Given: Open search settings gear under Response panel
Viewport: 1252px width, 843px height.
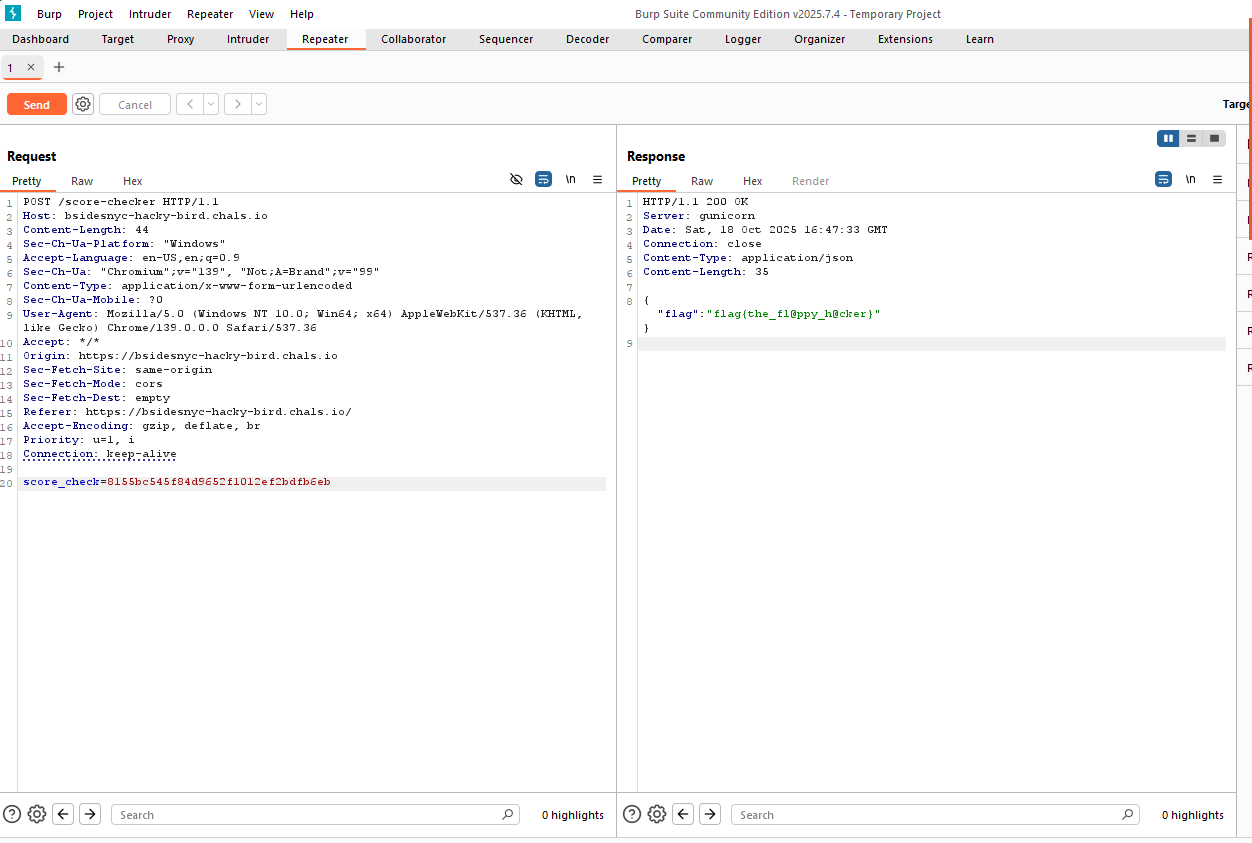Looking at the screenshot, I should coord(657,814).
